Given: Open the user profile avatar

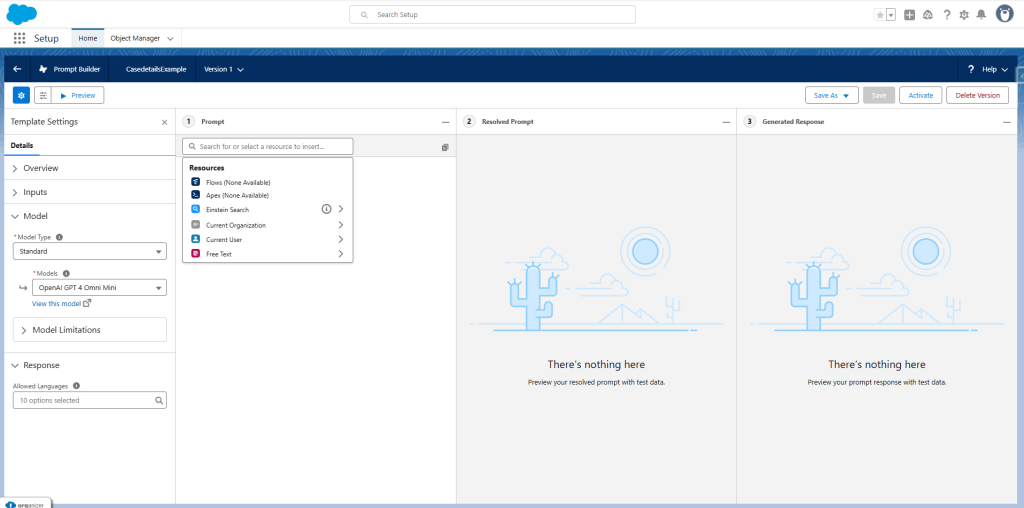Looking at the screenshot, I should coord(1004,14).
